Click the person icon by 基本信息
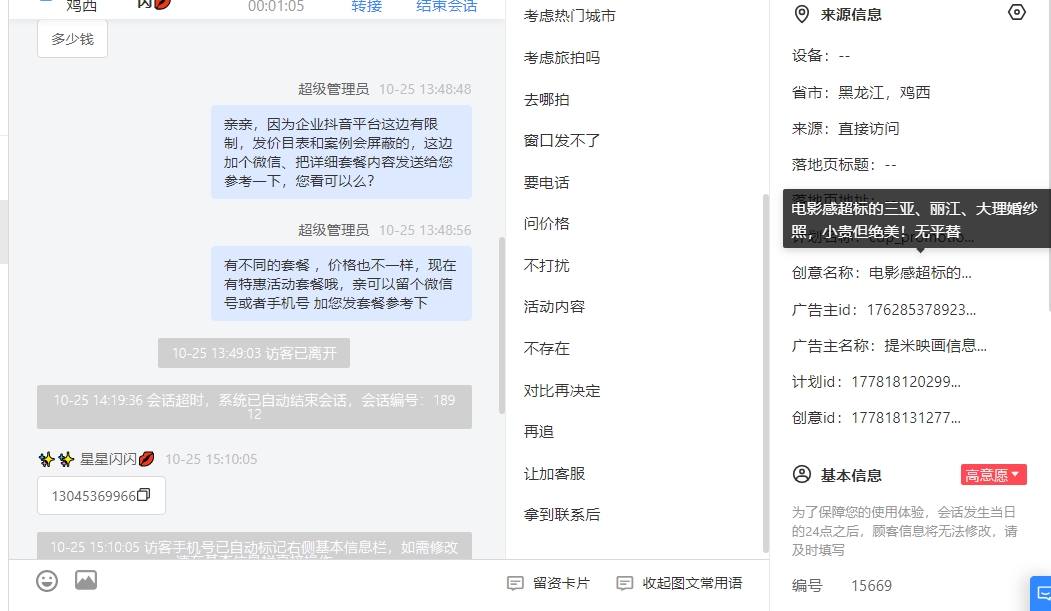Image resolution: width=1051 pixels, height=611 pixels. 802,474
